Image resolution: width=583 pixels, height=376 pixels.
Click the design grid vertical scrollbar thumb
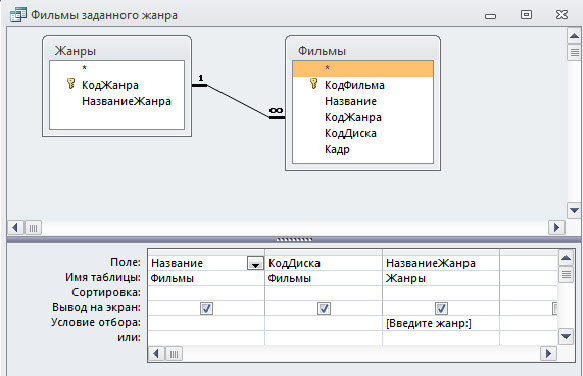(566, 275)
